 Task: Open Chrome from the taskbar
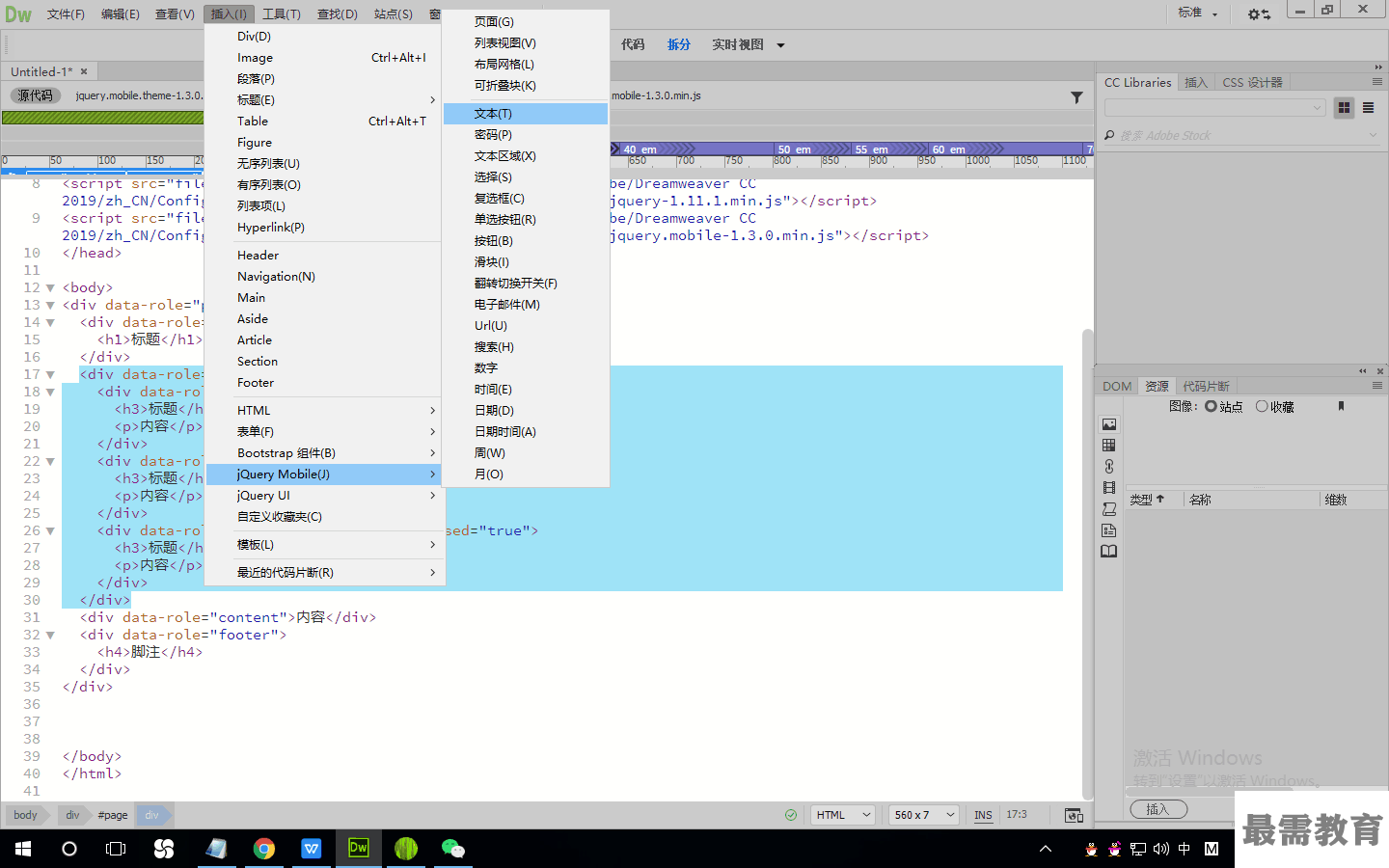(x=263, y=849)
